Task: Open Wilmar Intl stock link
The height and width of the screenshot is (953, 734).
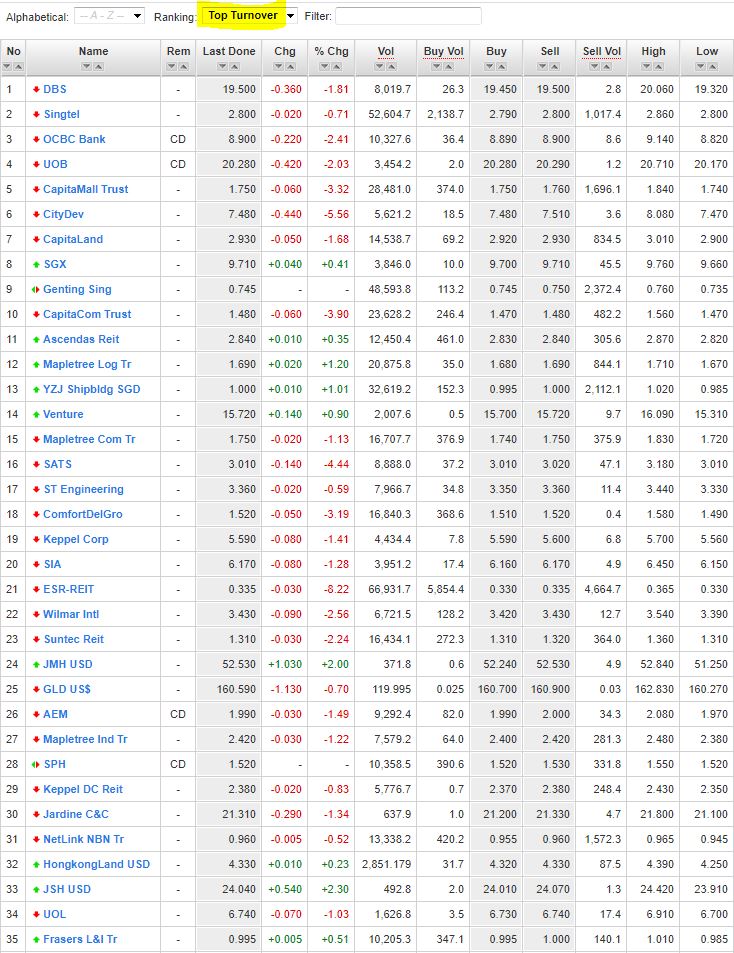Action: 71,614
